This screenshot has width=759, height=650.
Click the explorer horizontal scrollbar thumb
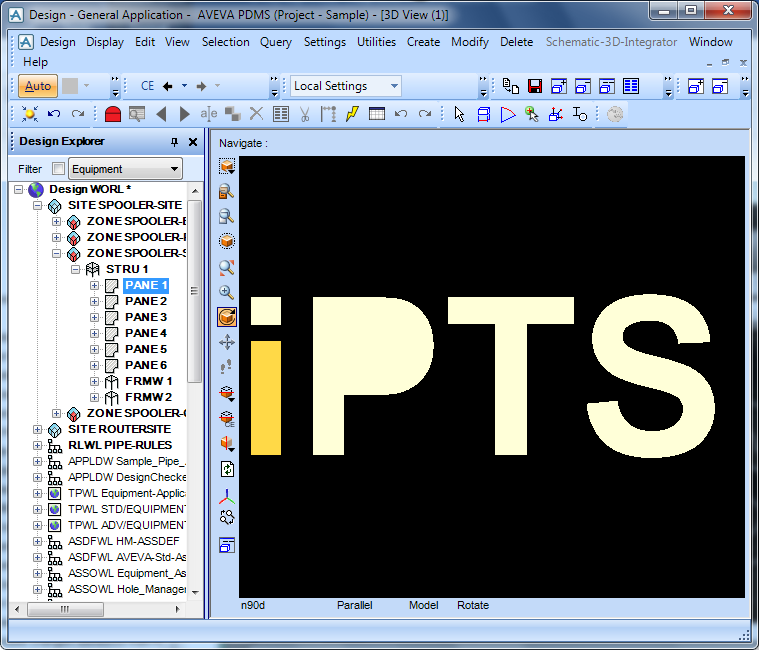pos(65,609)
